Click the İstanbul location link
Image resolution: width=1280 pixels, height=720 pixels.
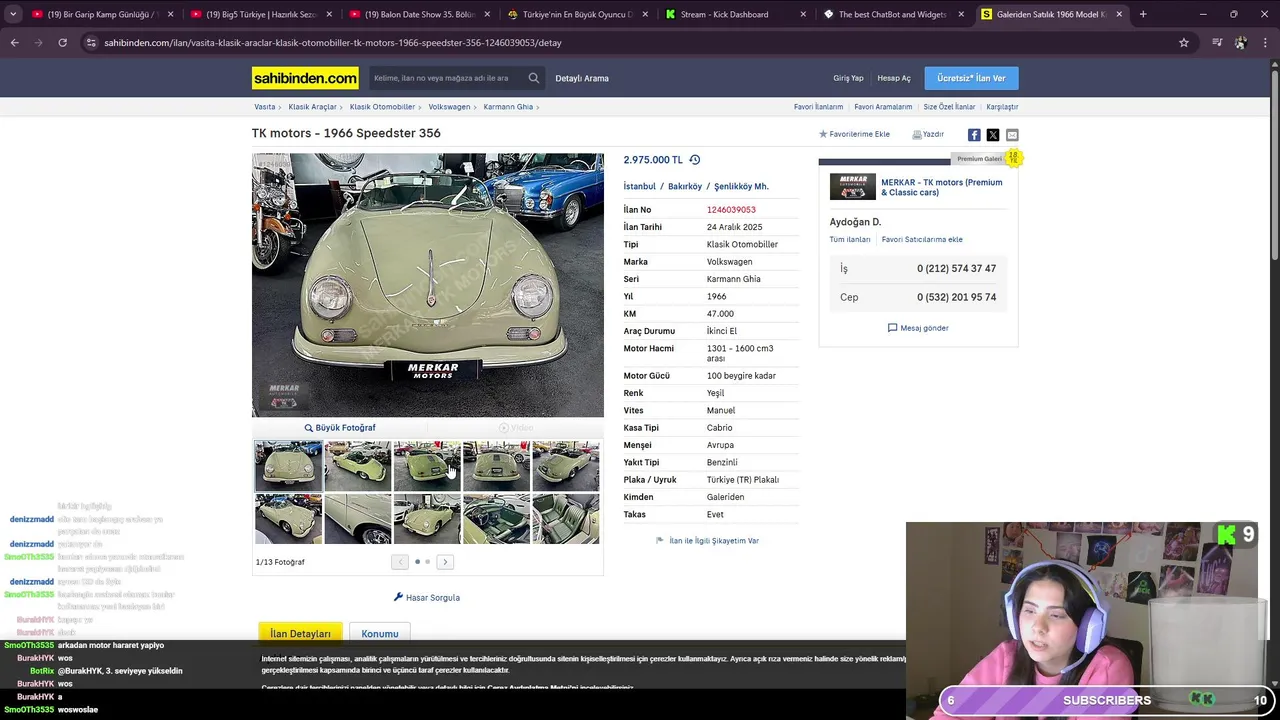pos(640,187)
